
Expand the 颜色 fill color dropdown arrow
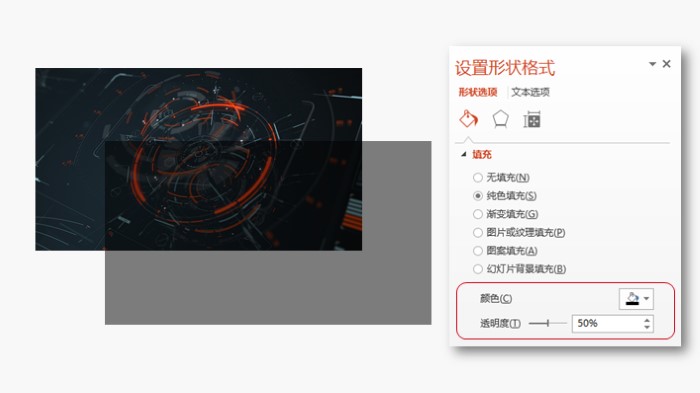coord(646,299)
